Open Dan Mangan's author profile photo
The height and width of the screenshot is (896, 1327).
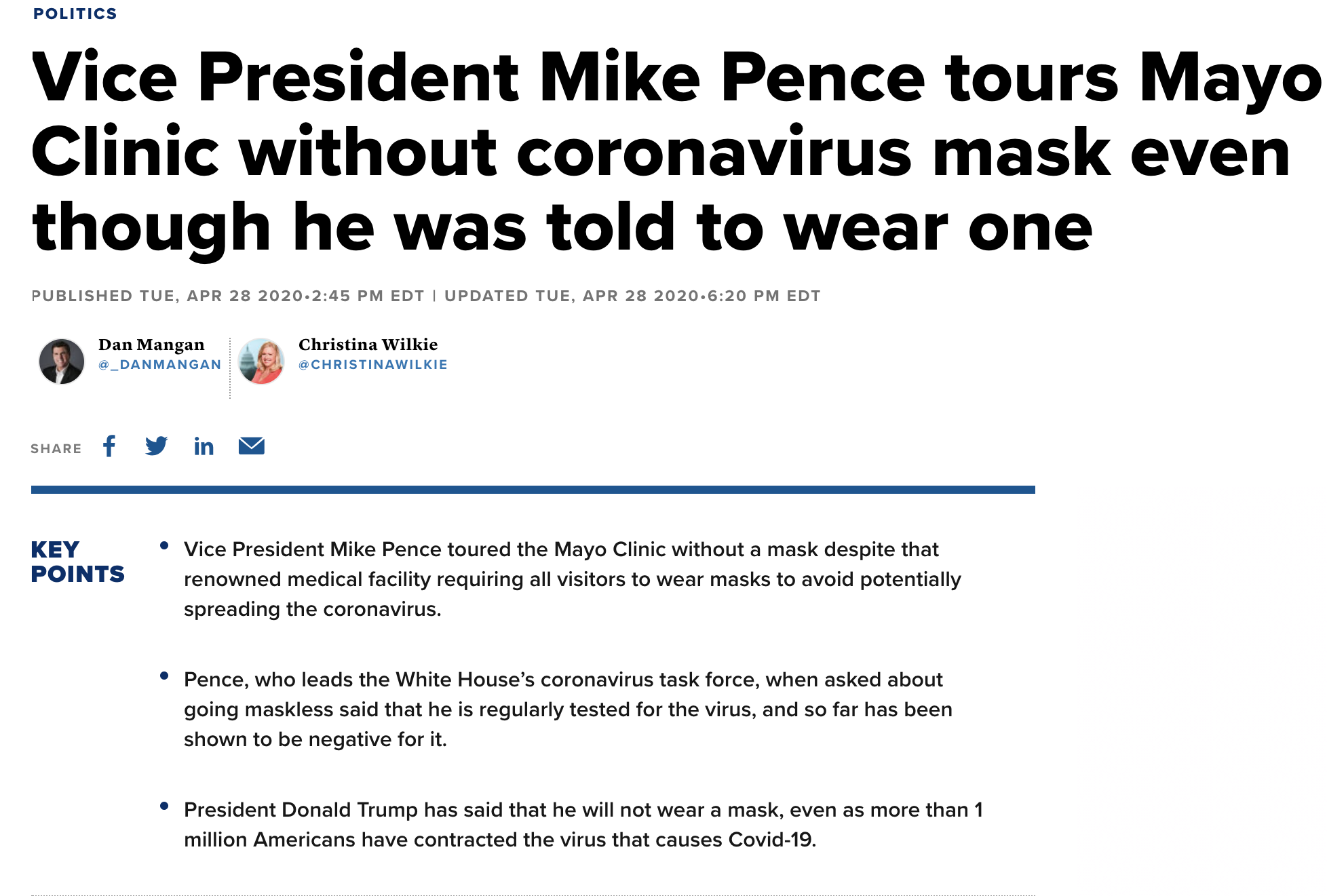61,361
